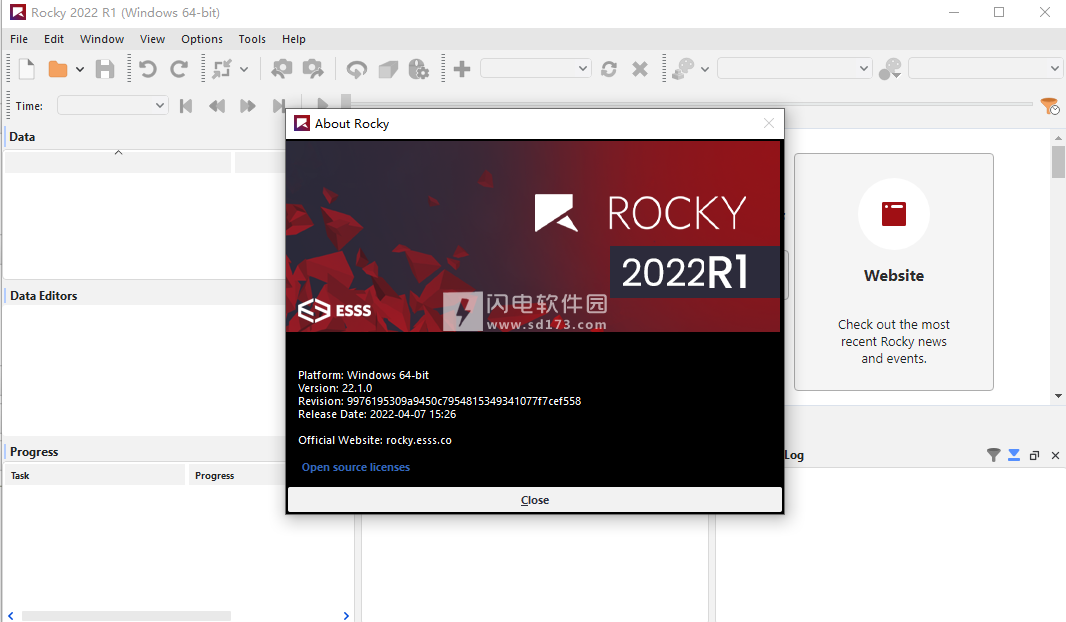Minimize the Rocky window
This screenshot has height=622, width=1066.
[x=954, y=12]
